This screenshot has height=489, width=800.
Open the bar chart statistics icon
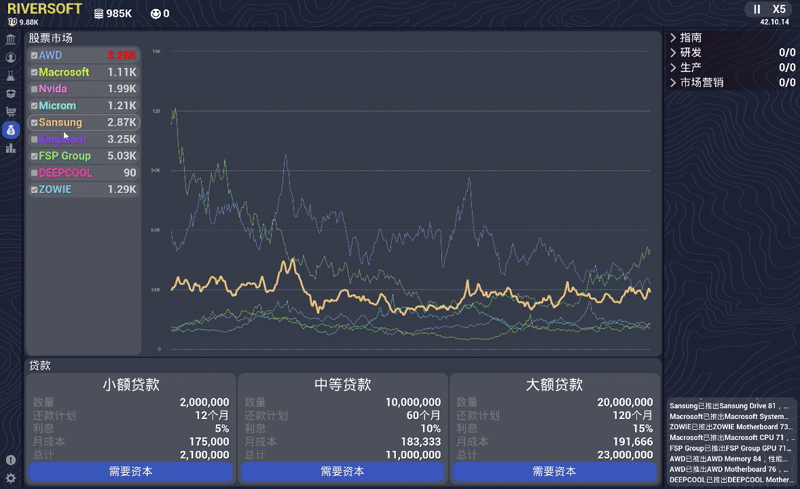[x=10, y=148]
